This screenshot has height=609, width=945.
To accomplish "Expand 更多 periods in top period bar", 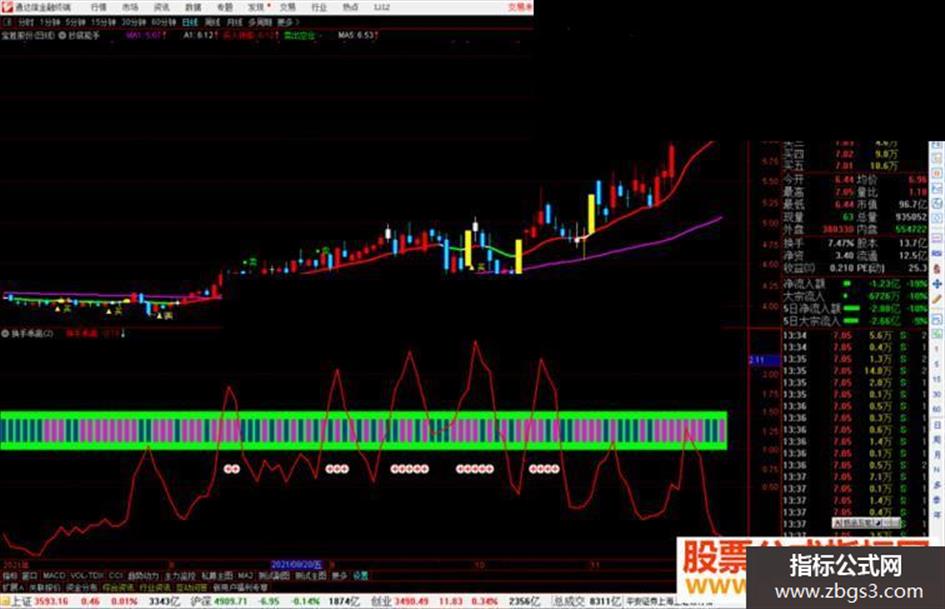I will pos(287,22).
